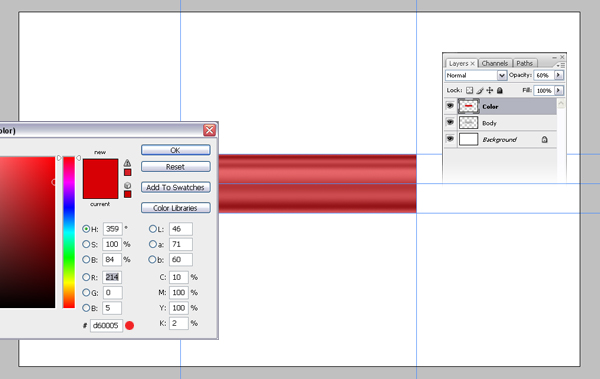Screen dimensions: 600x379
Task: Click the Fill field showing 100%
Action: (x=544, y=91)
